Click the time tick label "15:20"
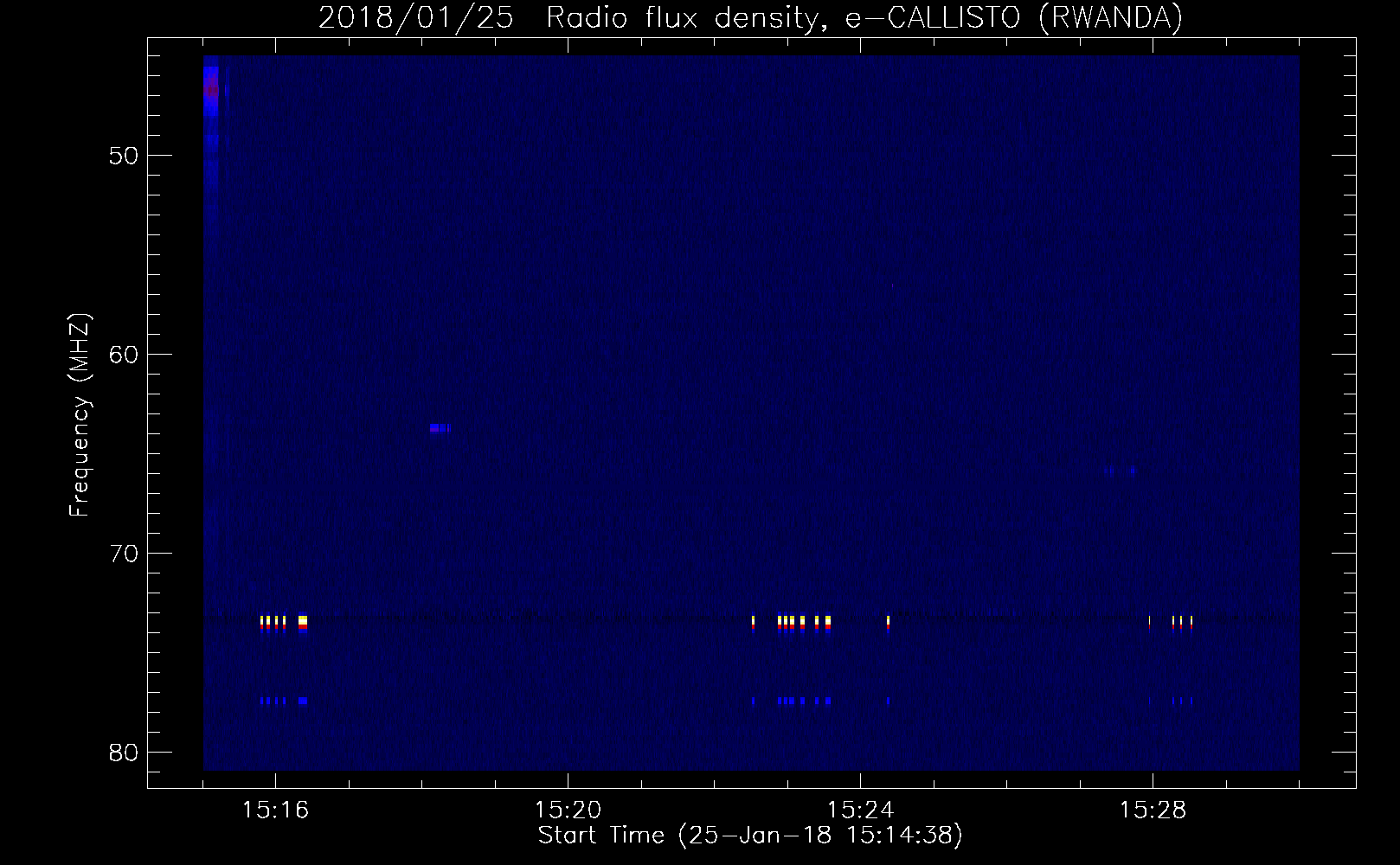 (x=568, y=811)
